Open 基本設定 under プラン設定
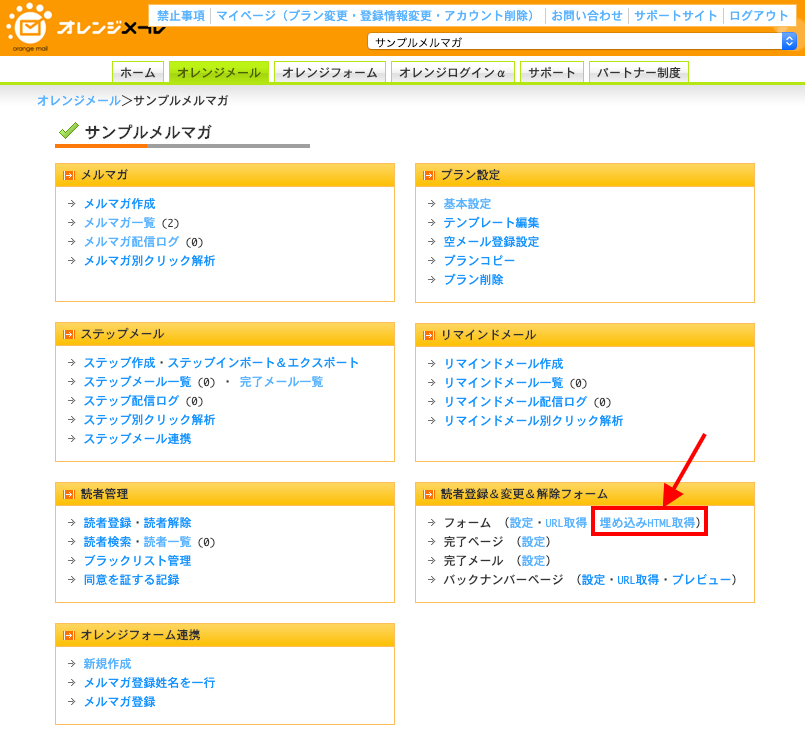 [x=467, y=204]
